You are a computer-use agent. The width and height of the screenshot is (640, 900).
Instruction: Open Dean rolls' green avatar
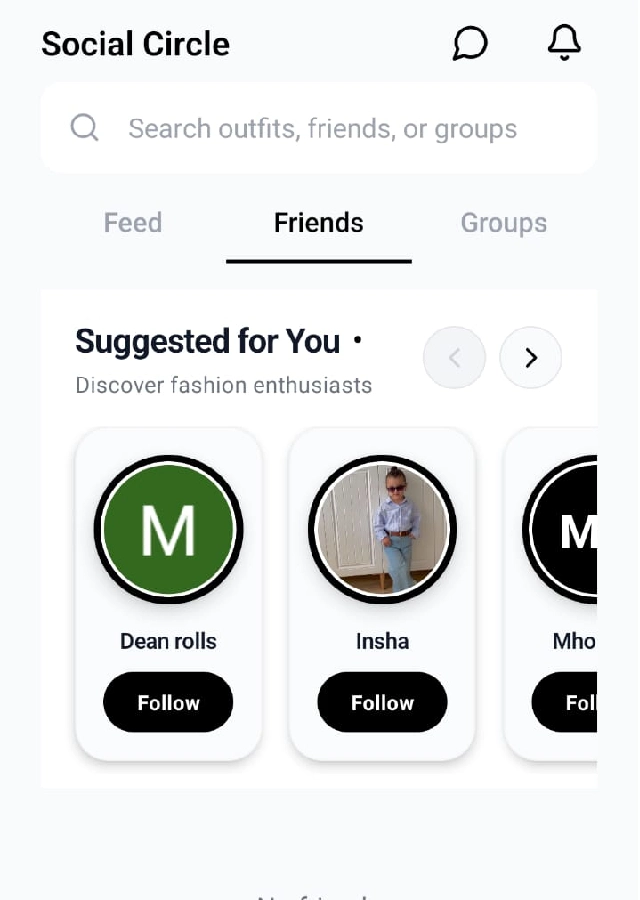coord(168,529)
